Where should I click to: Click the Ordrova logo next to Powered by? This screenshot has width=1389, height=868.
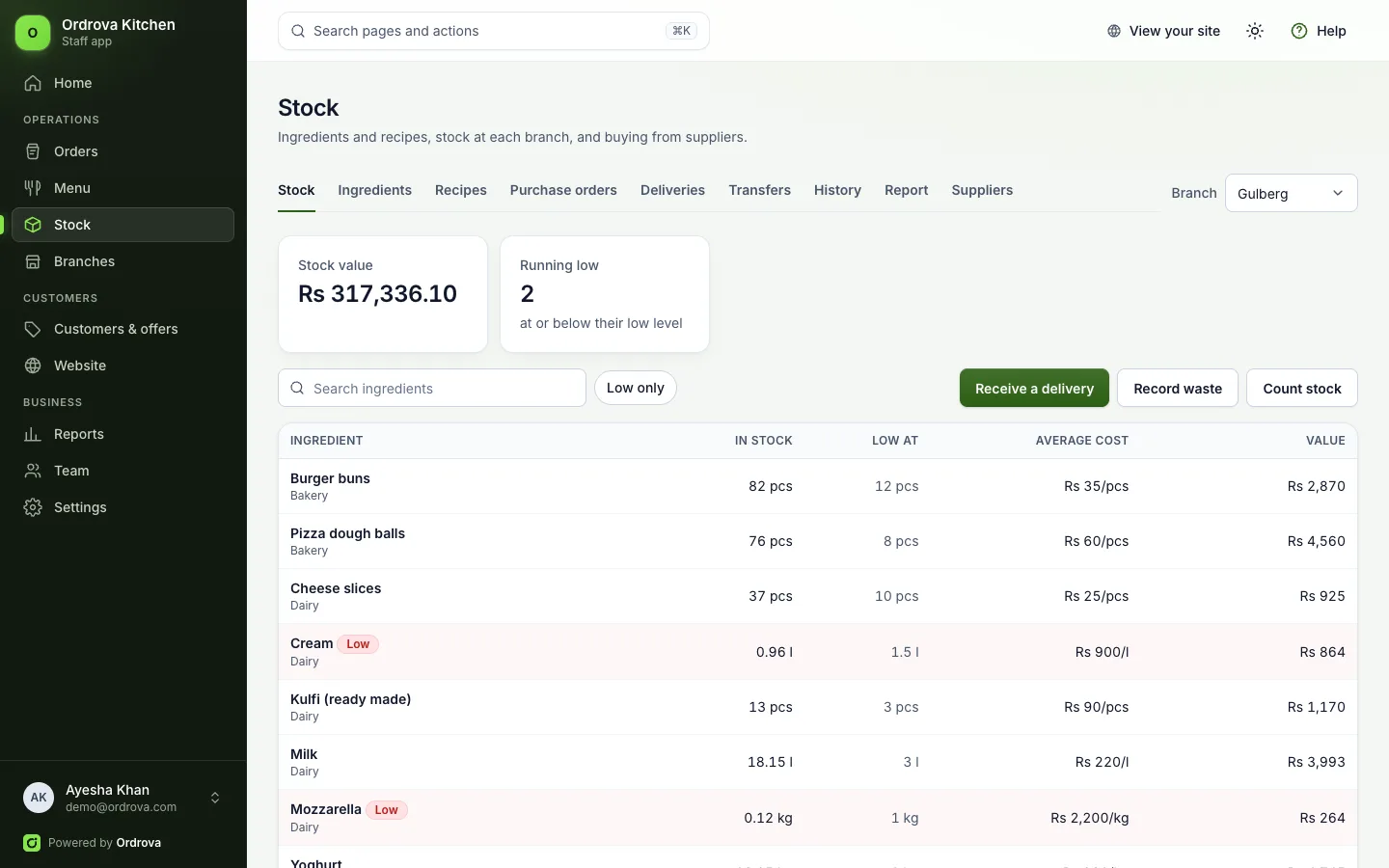[32, 843]
